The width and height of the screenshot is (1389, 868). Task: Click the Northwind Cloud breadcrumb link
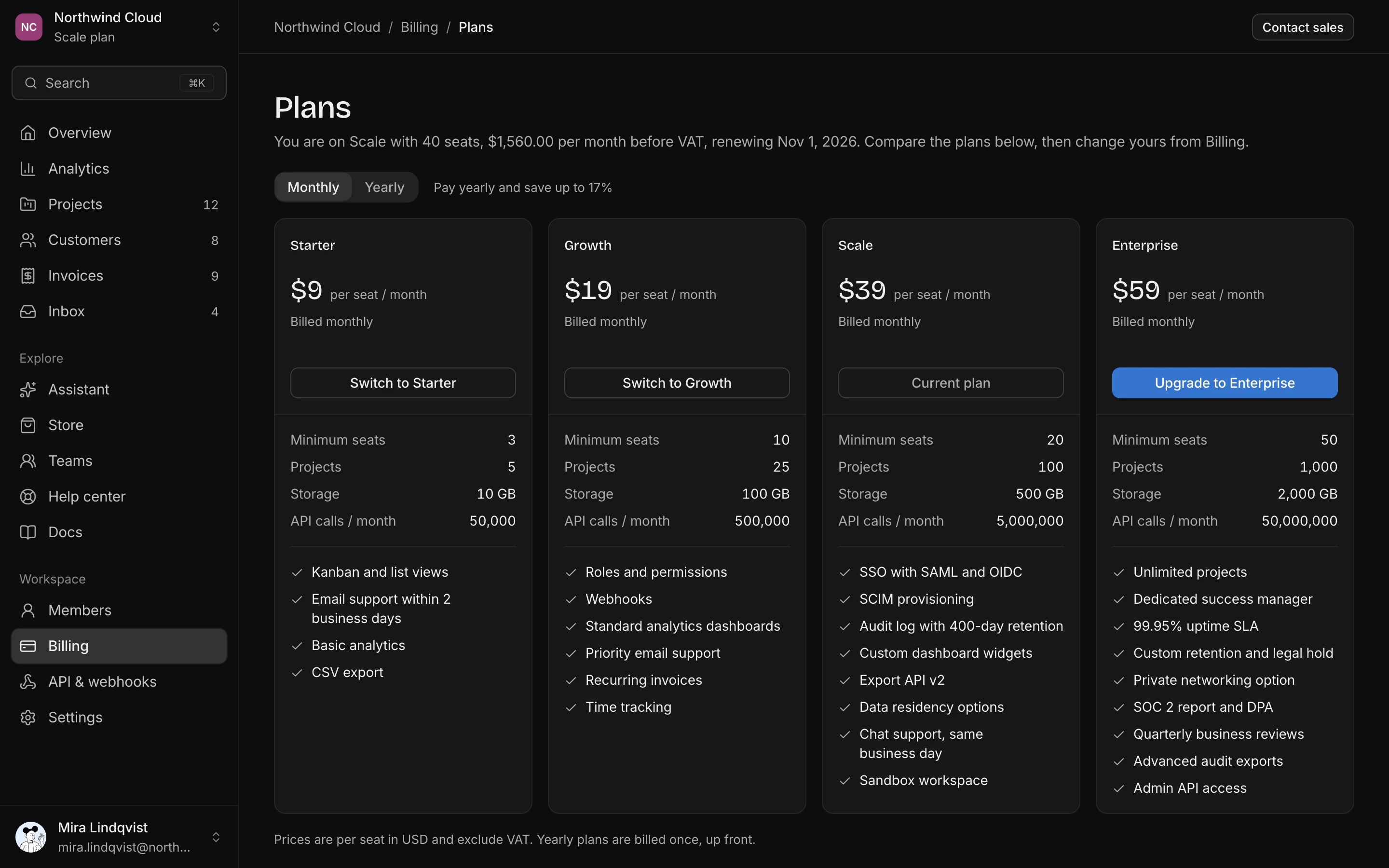point(327,27)
